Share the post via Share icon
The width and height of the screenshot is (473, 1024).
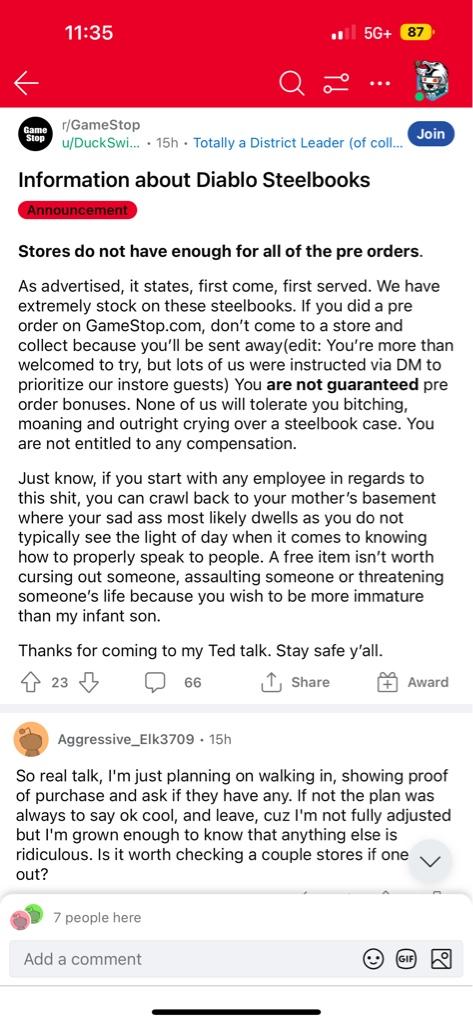(269, 682)
